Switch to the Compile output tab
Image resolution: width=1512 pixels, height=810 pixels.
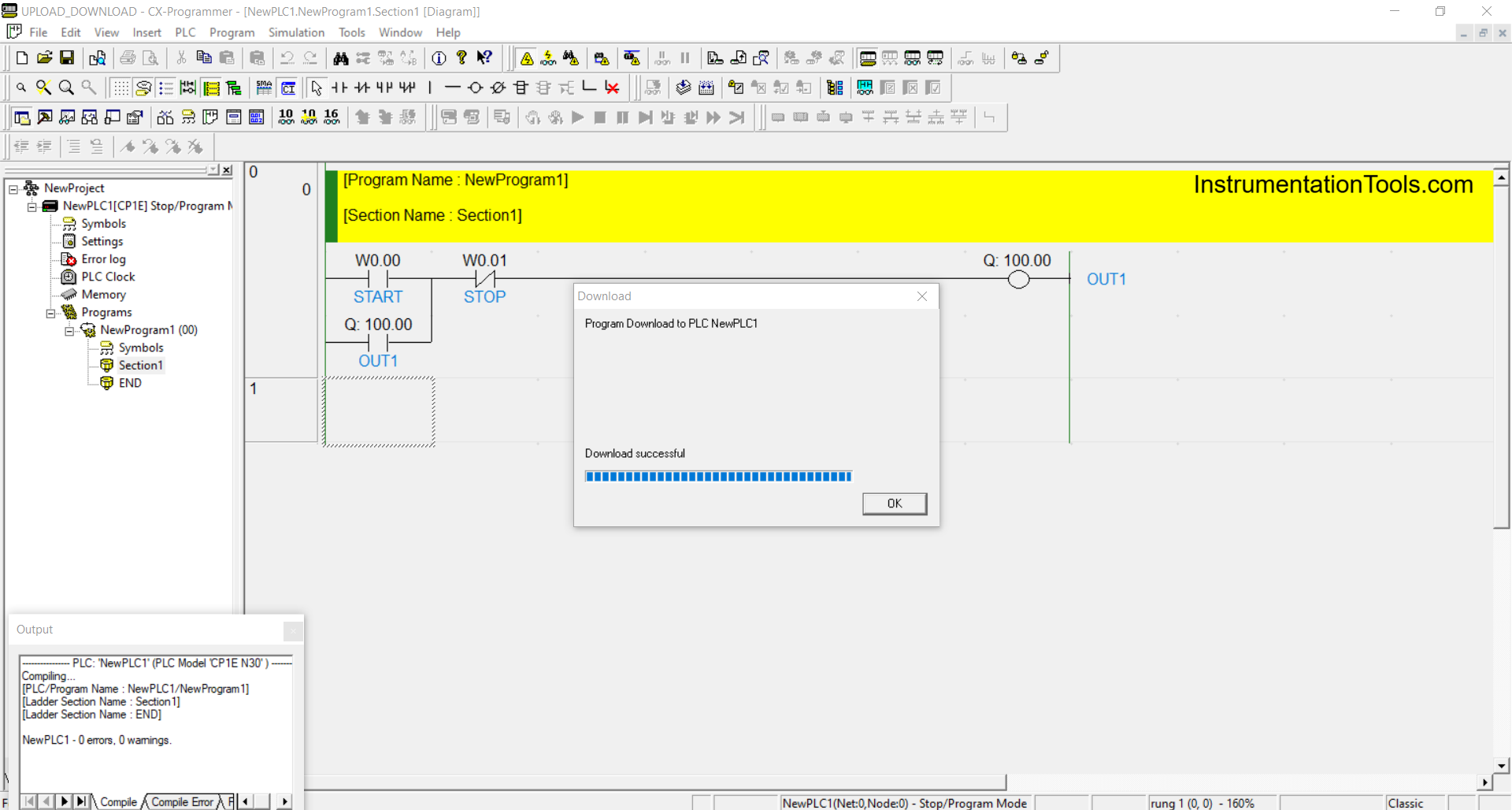coord(118,801)
